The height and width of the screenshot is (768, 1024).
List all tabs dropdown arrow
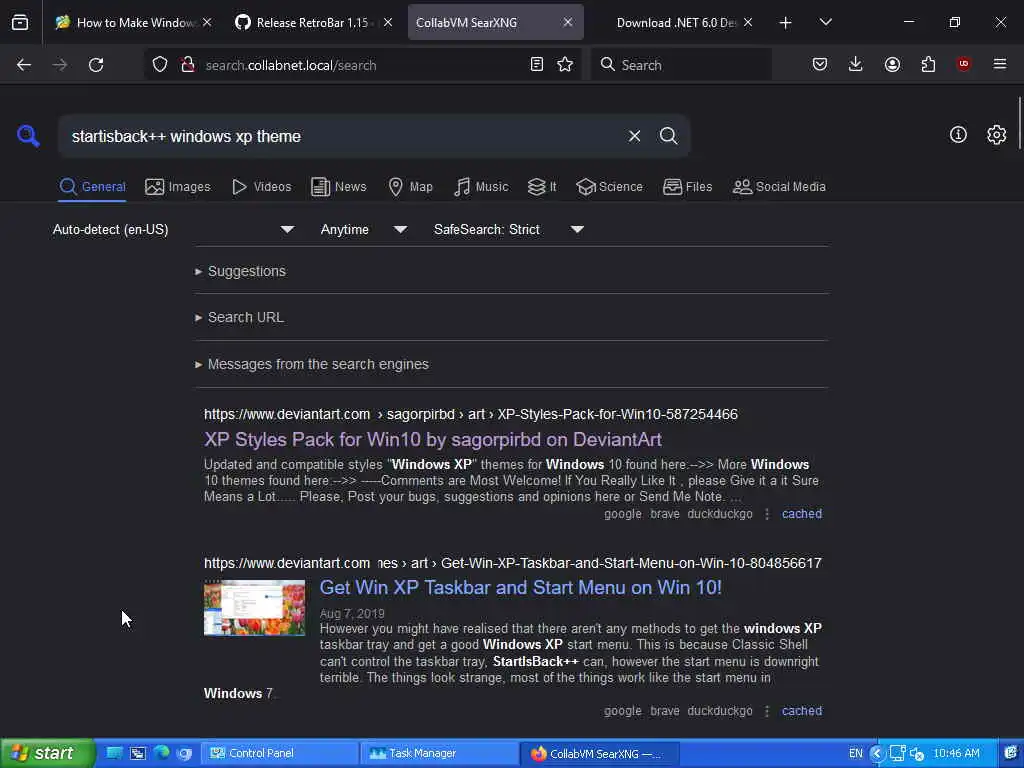(825, 22)
